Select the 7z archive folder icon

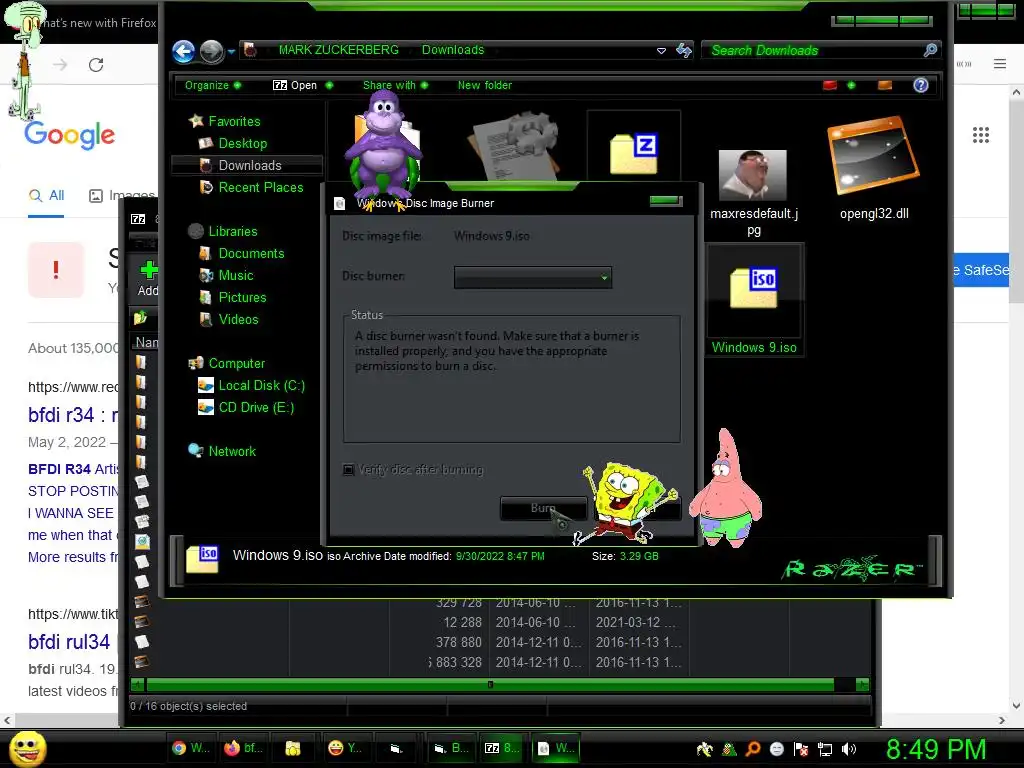[633, 152]
